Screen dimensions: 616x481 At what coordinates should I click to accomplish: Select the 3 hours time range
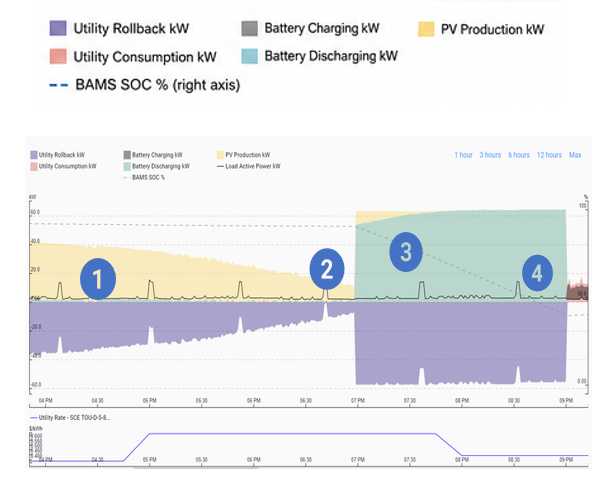tap(490, 155)
